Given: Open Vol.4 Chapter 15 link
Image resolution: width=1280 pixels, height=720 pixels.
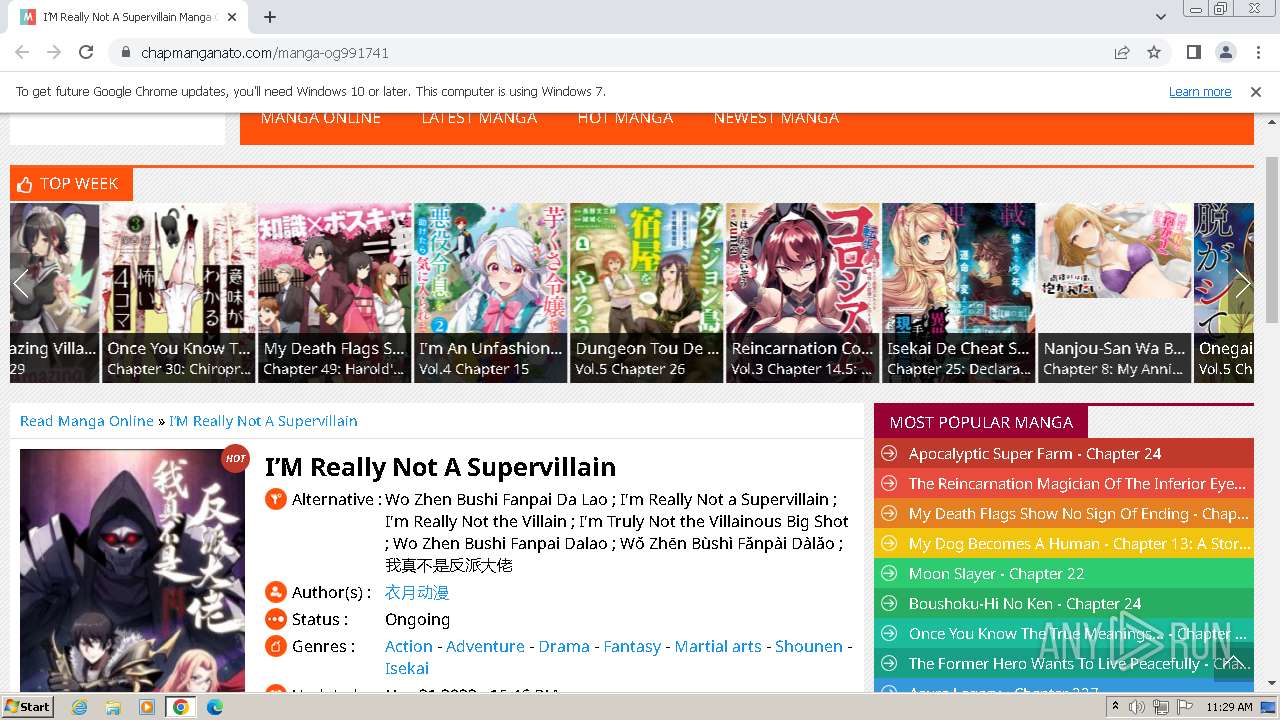Looking at the screenshot, I should (474, 369).
